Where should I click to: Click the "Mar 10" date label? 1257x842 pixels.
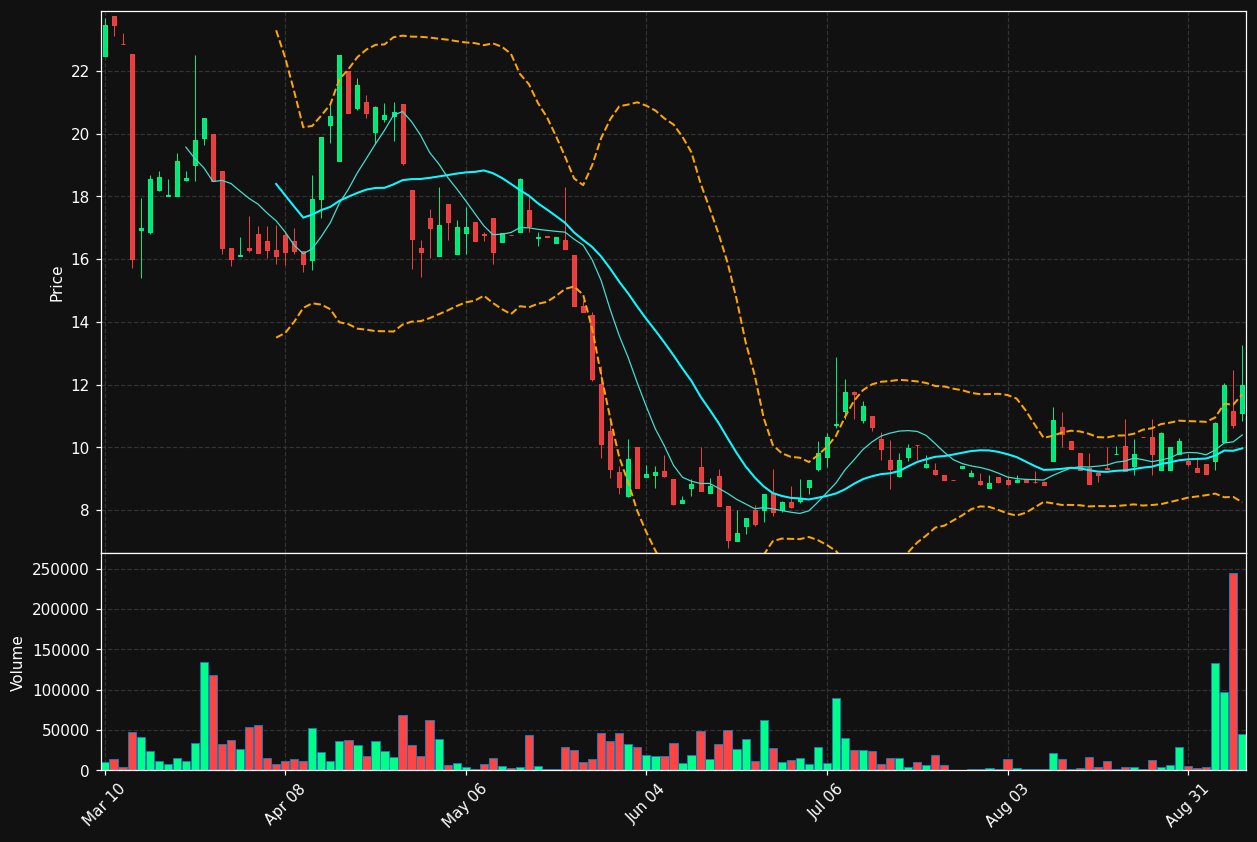(x=103, y=803)
